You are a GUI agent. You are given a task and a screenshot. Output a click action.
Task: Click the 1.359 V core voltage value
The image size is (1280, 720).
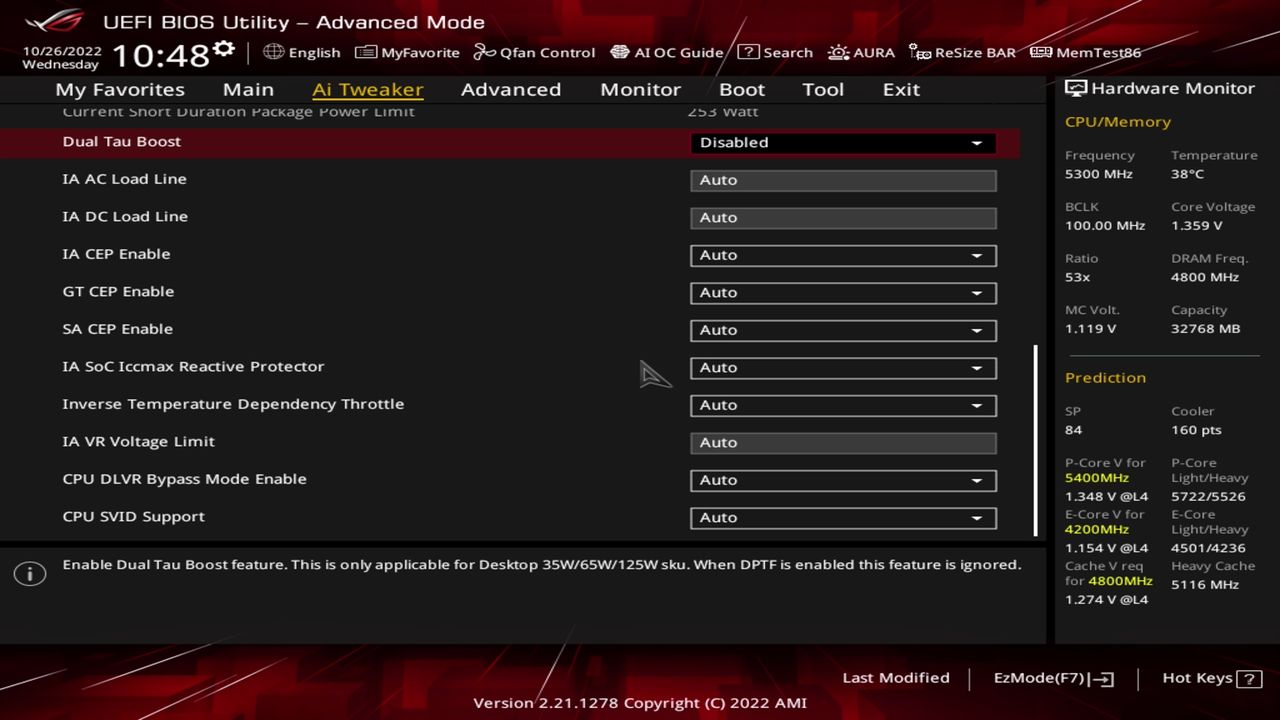coord(1197,226)
